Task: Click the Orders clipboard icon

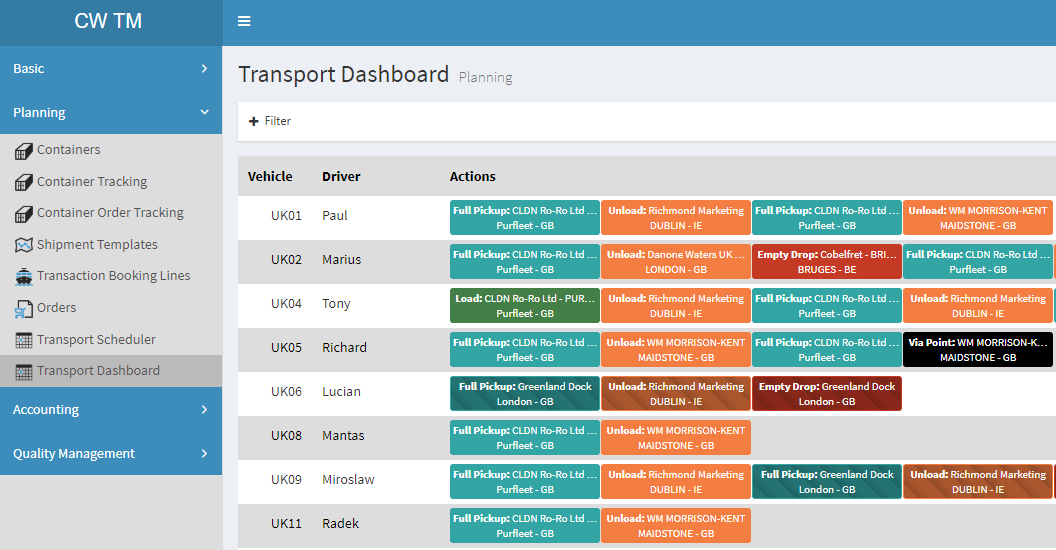Action: pyautogui.click(x=24, y=308)
